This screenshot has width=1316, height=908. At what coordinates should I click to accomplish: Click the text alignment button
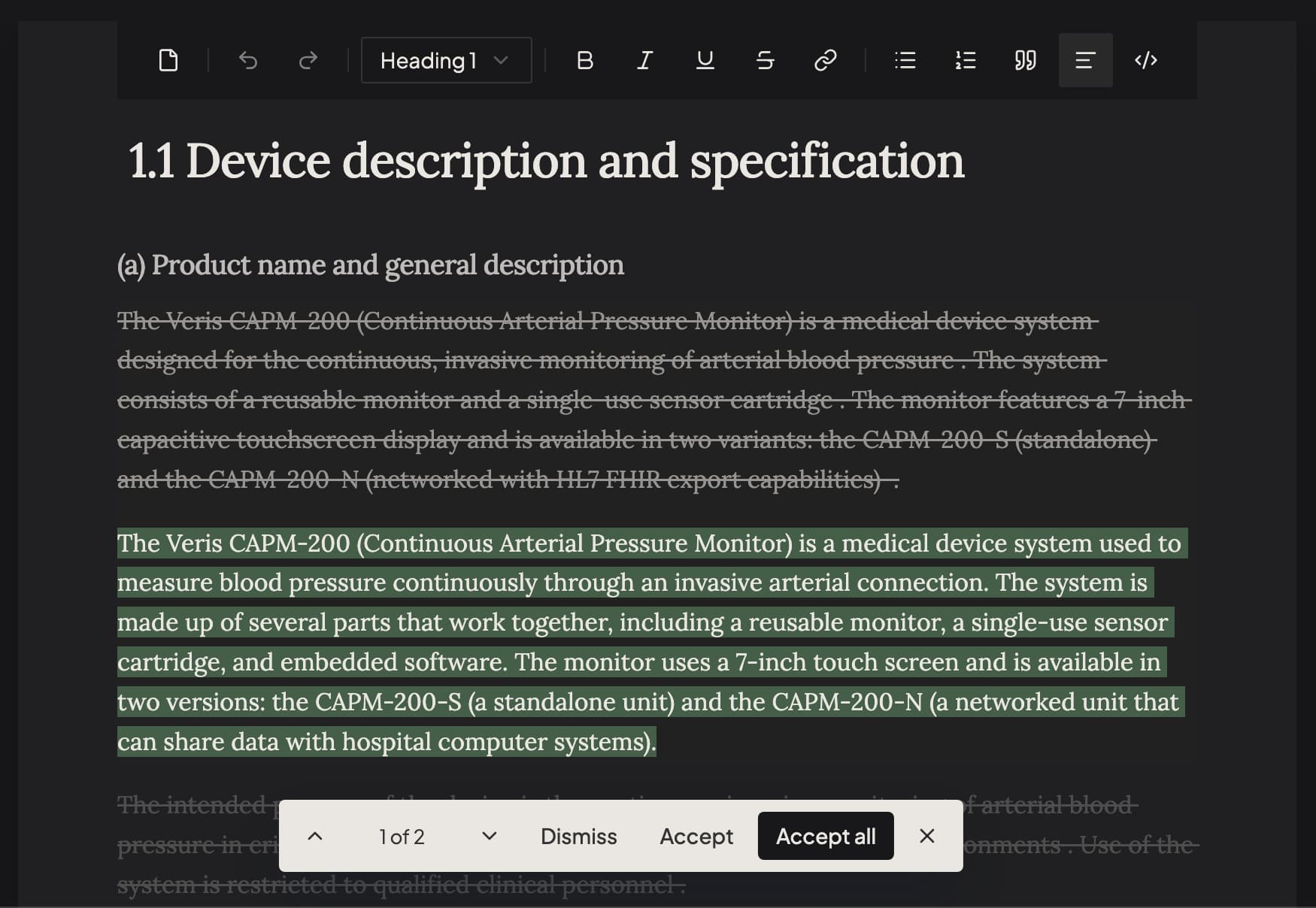1085,60
